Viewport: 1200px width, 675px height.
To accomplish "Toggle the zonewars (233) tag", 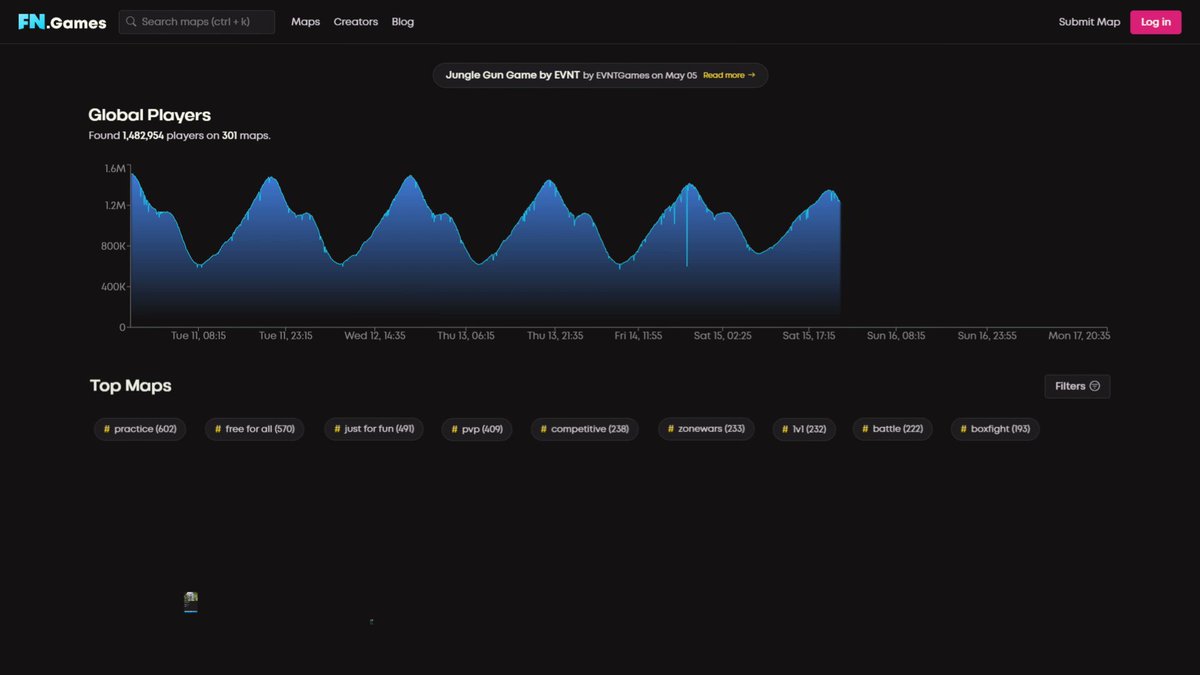I will coord(706,429).
